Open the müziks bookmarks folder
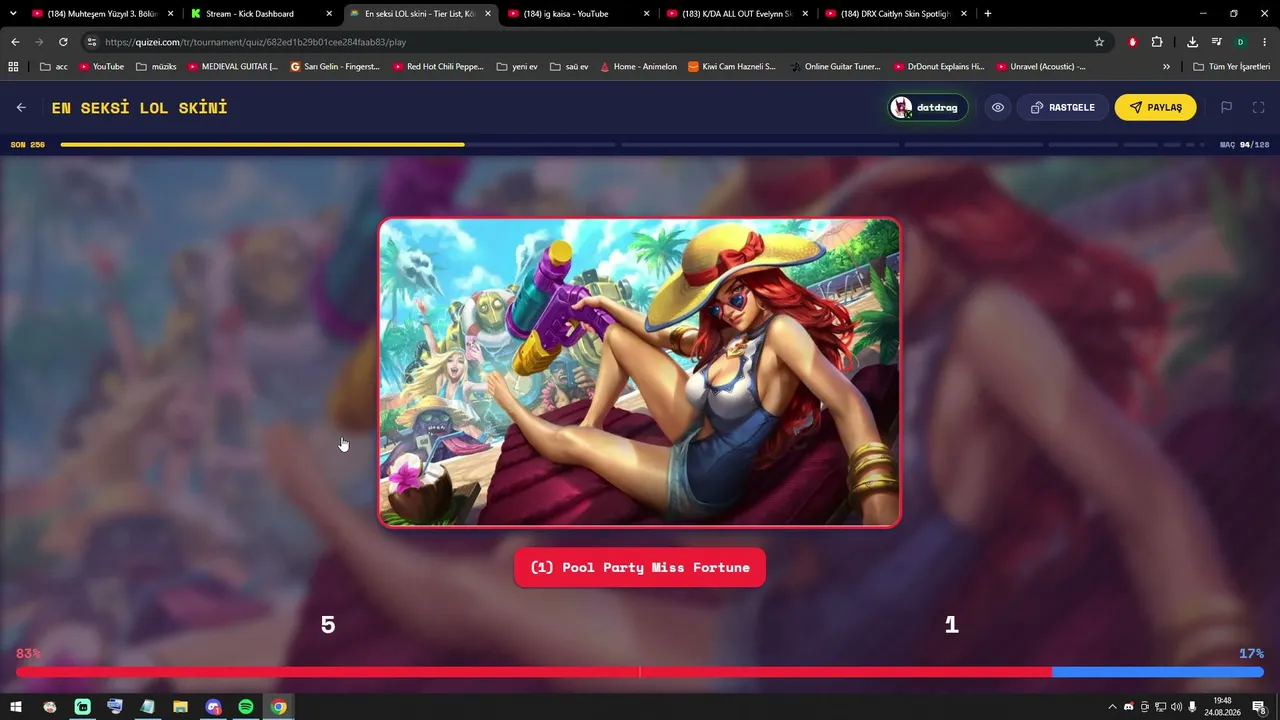1280x720 pixels. (x=156, y=66)
